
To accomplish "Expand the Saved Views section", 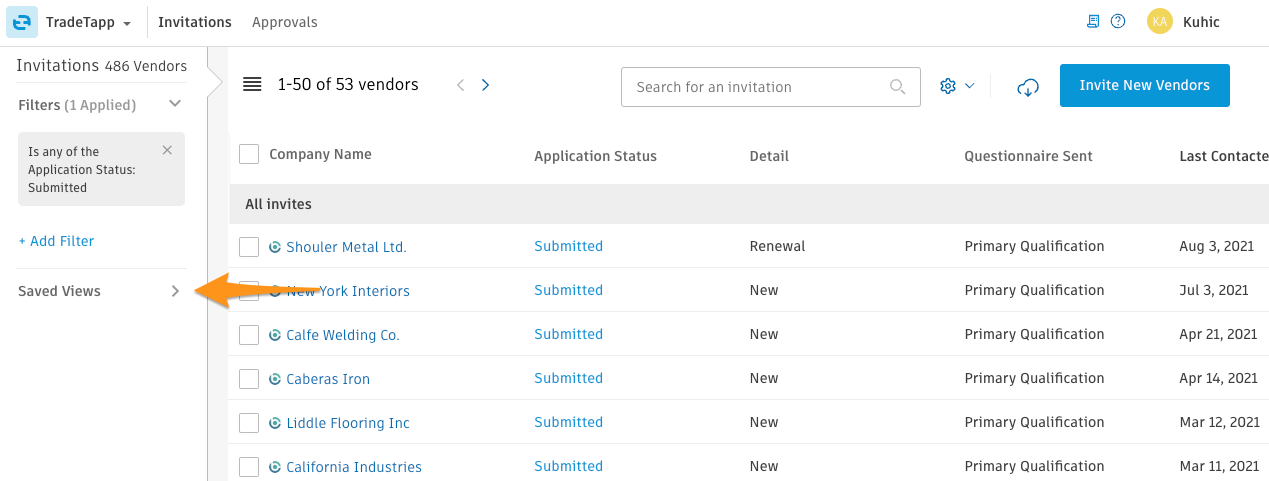I will point(100,291).
